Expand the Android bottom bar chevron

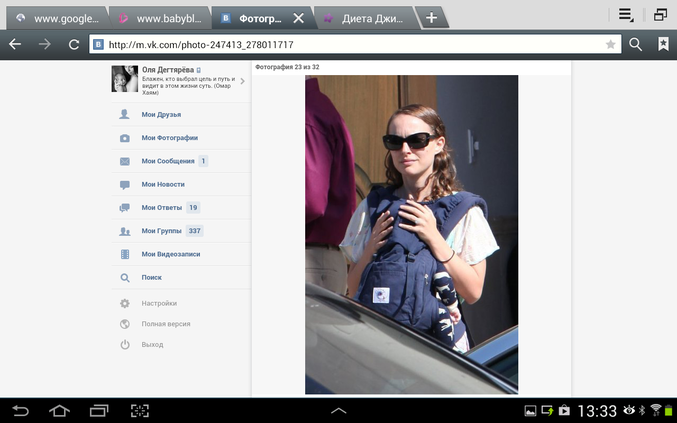pos(338,410)
